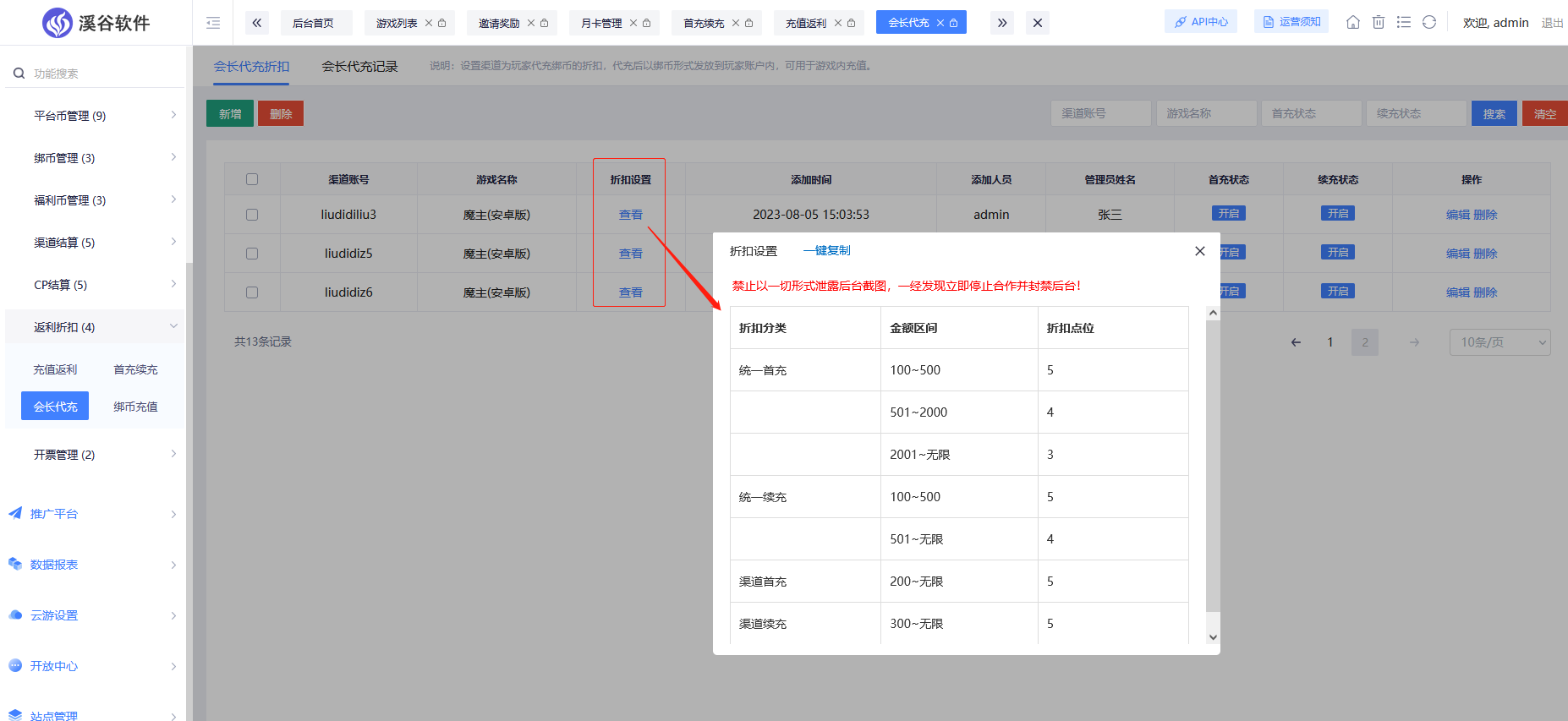The height and width of the screenshot is (721, 1568).
Task: Open 推广平台 section icon
Action: click(15, 513)
